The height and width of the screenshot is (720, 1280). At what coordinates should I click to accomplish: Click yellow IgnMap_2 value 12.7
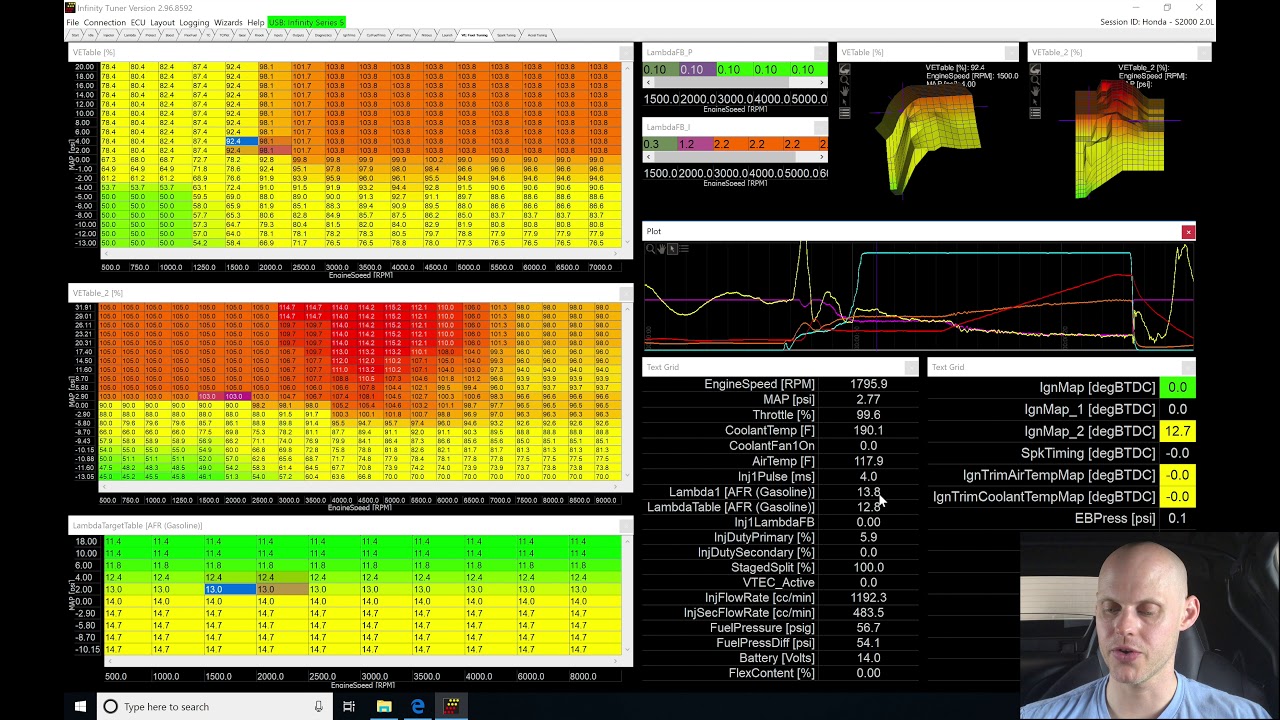coord(1178,431)
